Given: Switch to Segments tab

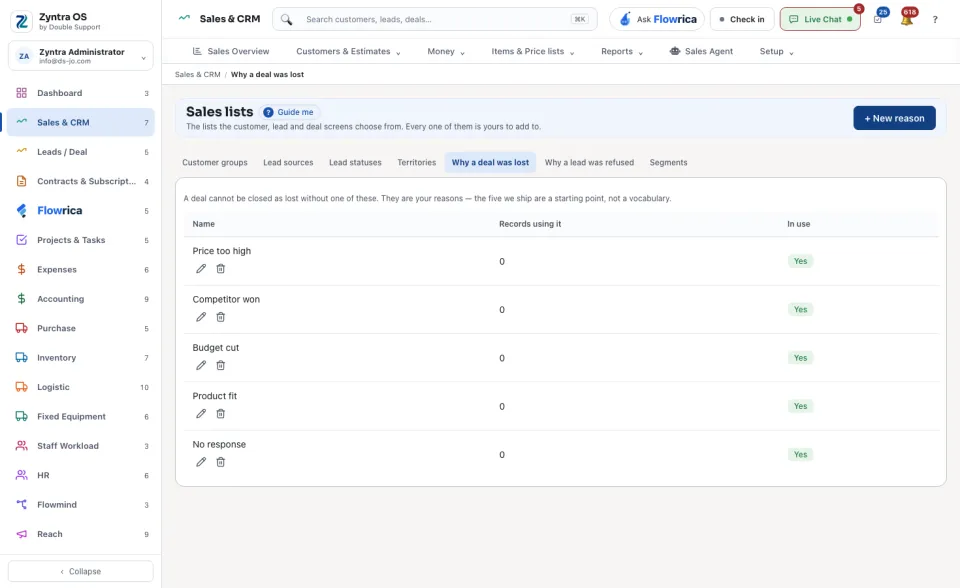Looking at the screenshot, I should [x=669, y=162].
